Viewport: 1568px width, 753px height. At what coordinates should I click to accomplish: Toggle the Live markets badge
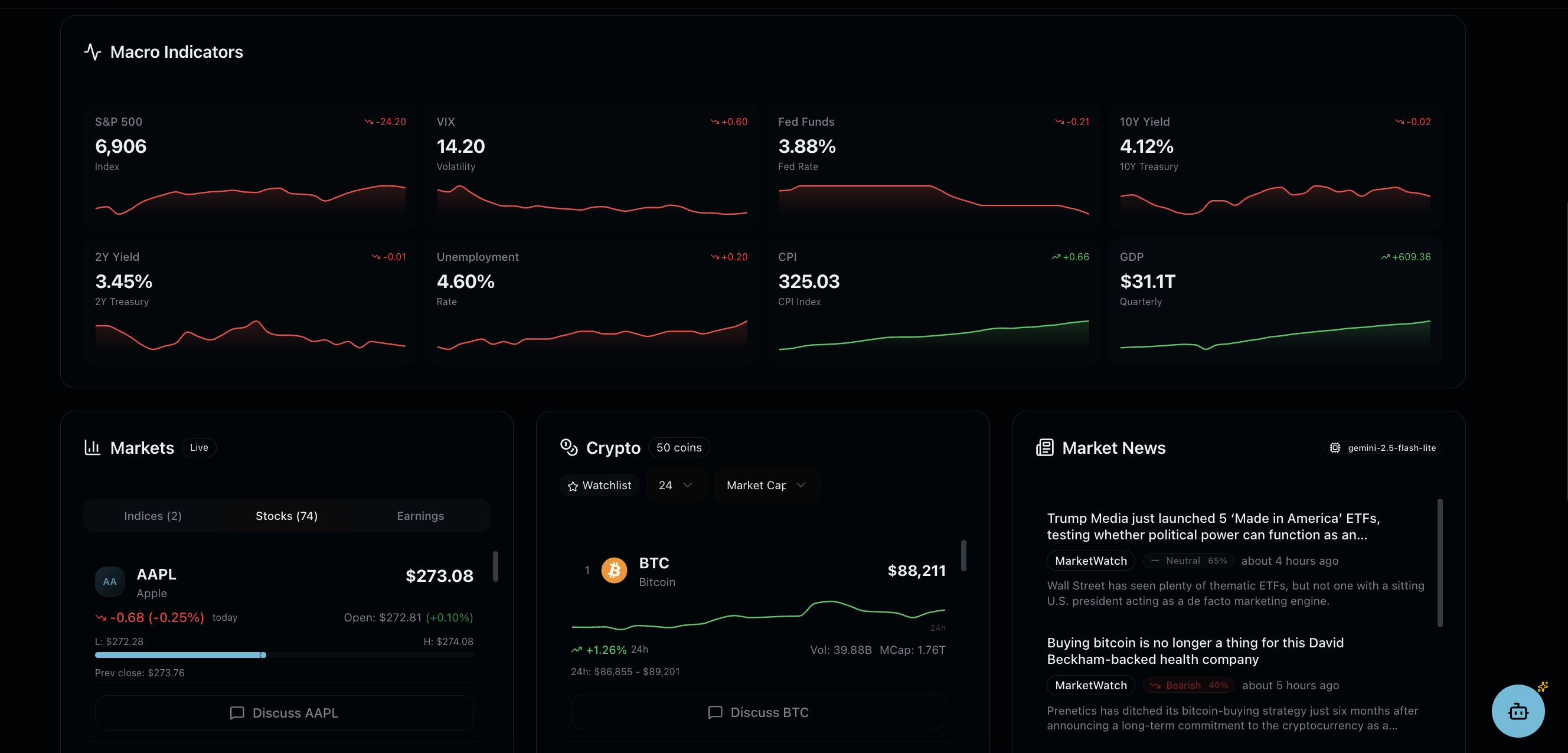pos(199,448)
